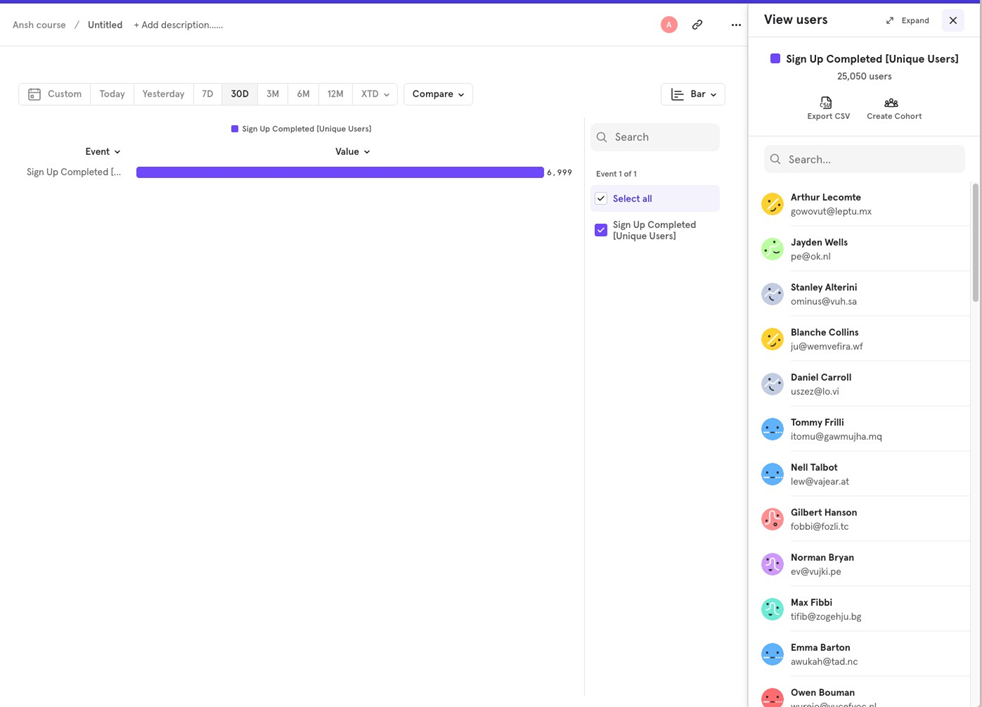Screen dimensions: 982x707
Task: Click the Search field in the users panel
Action: coord(863,159)
